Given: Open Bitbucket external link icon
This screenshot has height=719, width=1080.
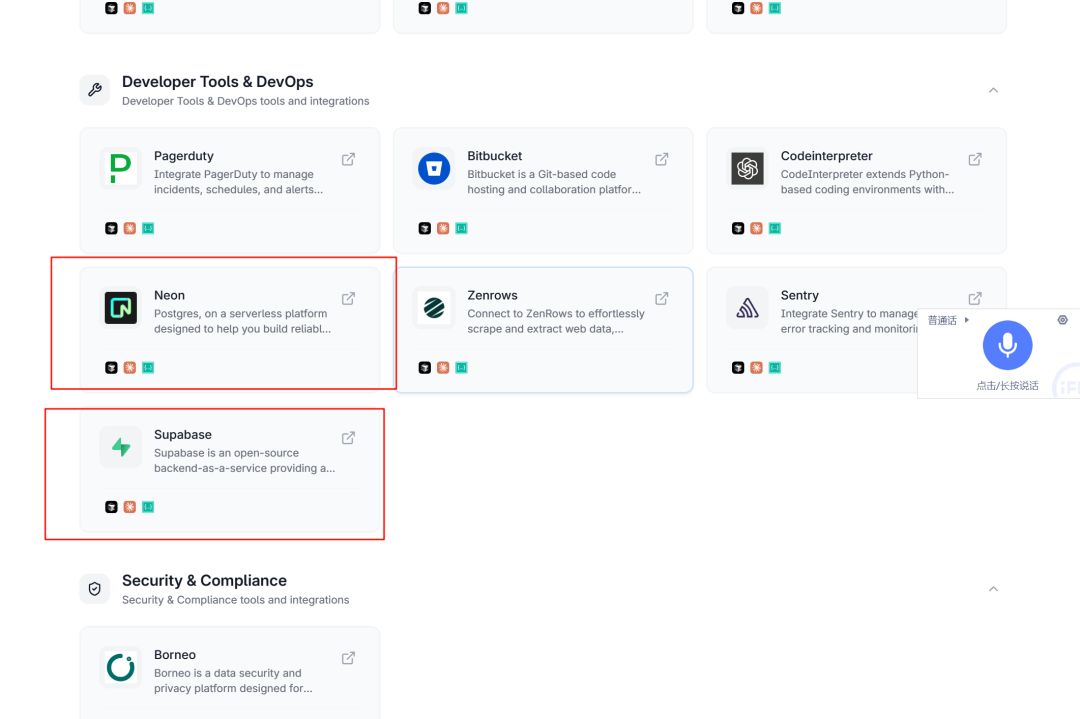Looking at the screenshot, I should (662, 159).
